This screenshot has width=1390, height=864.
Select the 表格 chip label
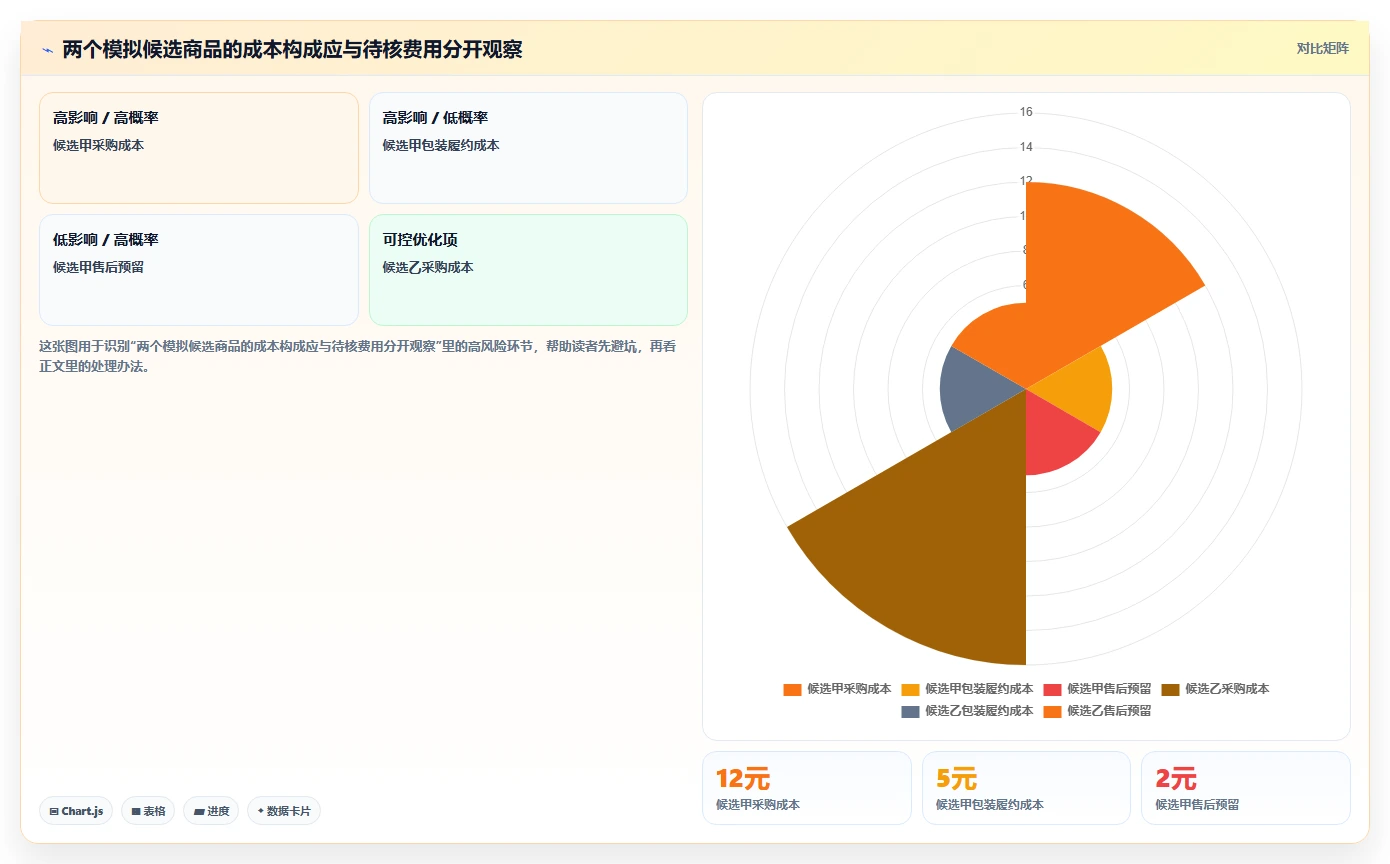point(154,811)
